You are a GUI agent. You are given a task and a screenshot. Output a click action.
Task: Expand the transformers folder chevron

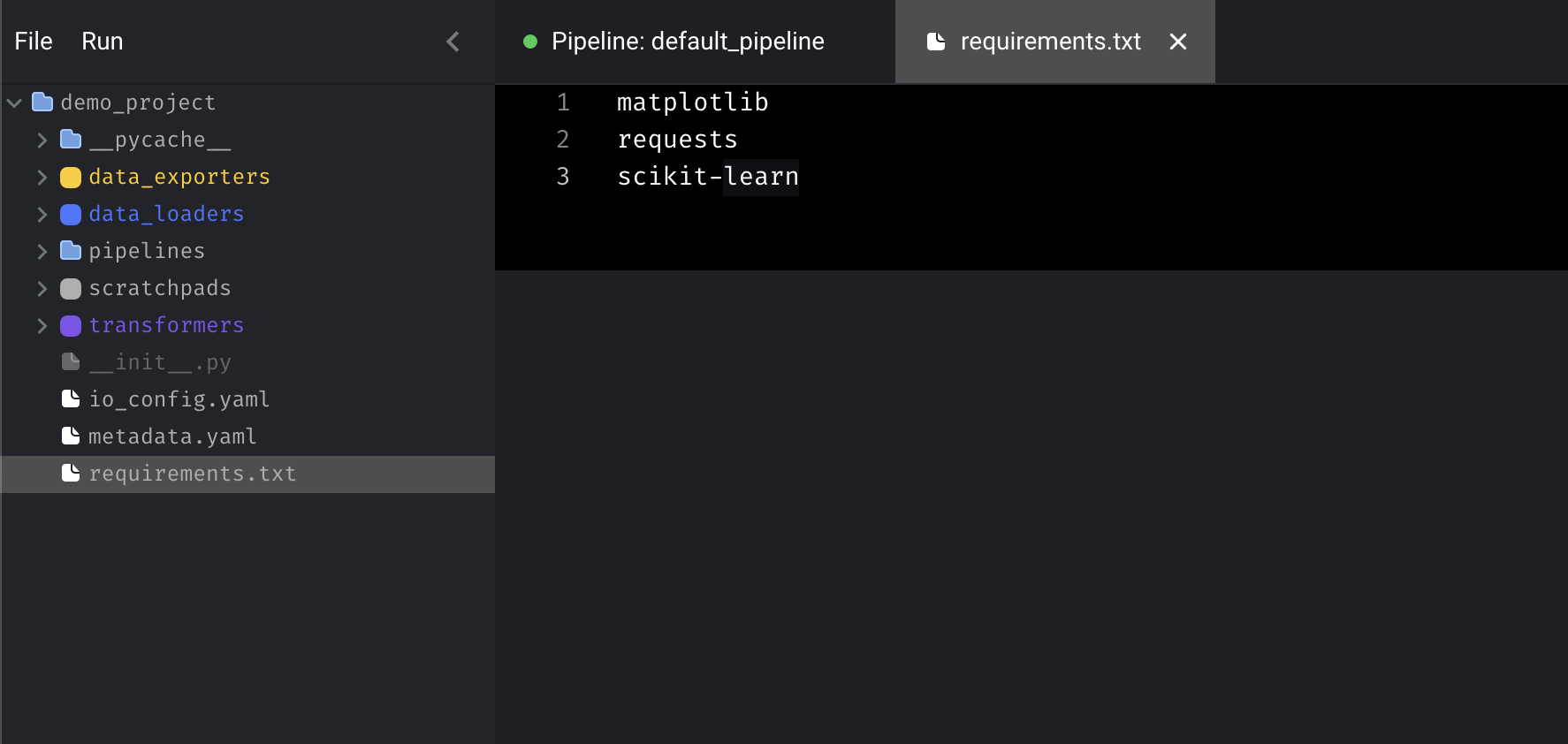pos(42,325)
